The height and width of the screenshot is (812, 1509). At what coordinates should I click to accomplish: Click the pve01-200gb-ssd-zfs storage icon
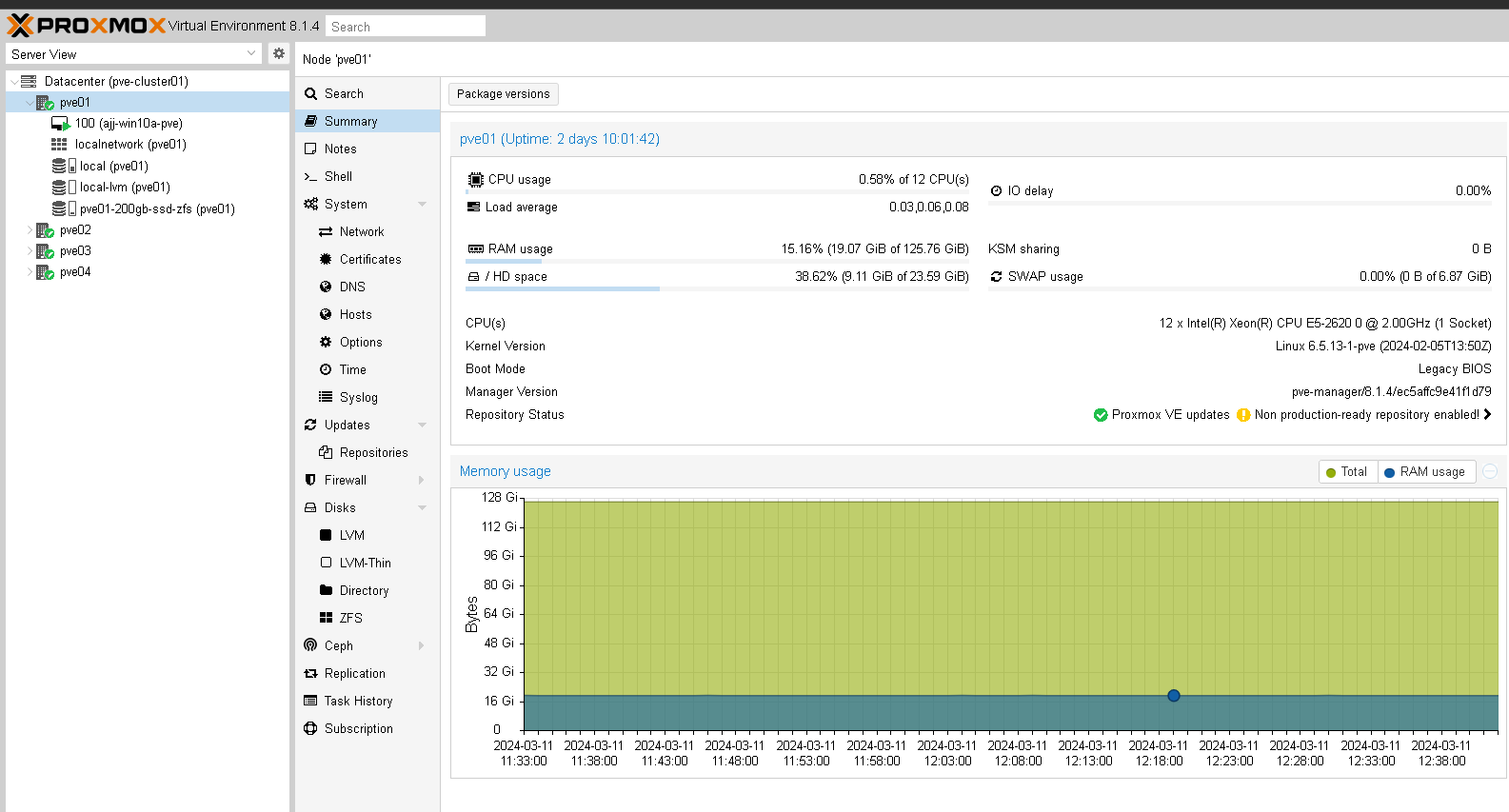(64, 208)
